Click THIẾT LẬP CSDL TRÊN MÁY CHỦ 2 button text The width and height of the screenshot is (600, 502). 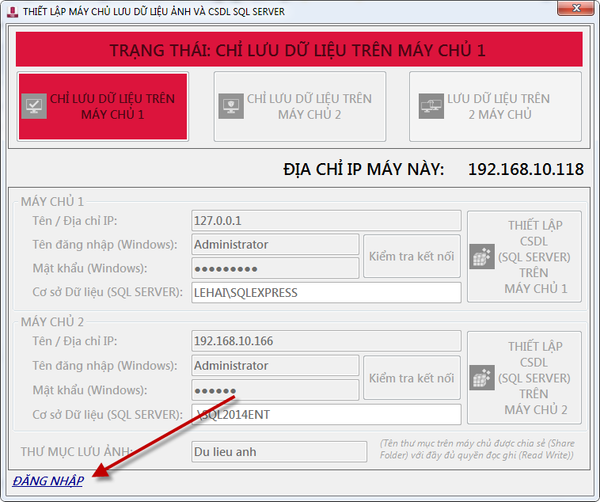tap(535, 378)
